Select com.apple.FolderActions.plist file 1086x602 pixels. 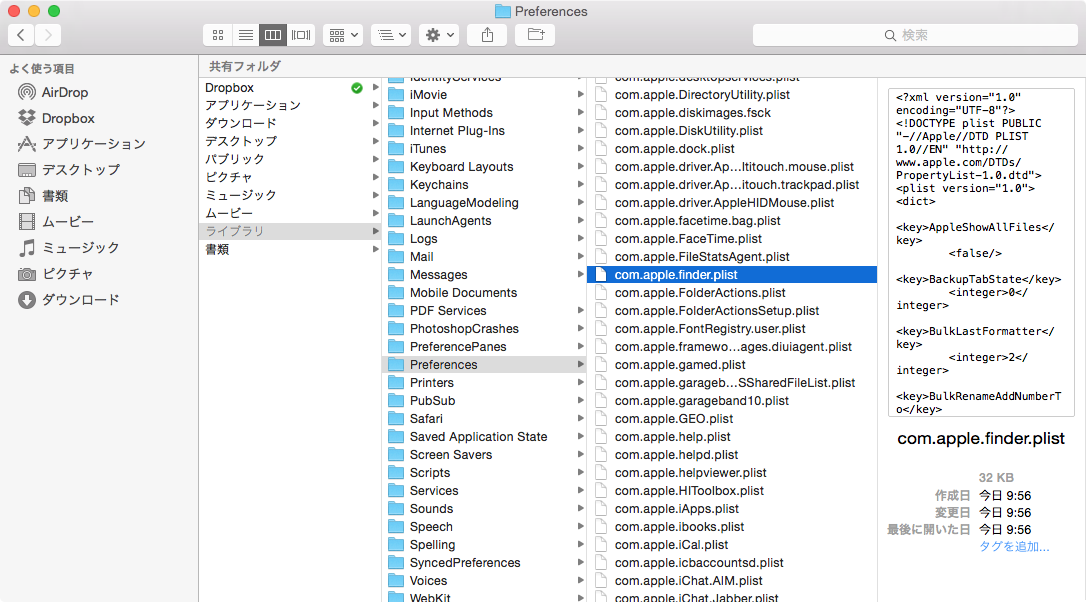coord(732,293)
